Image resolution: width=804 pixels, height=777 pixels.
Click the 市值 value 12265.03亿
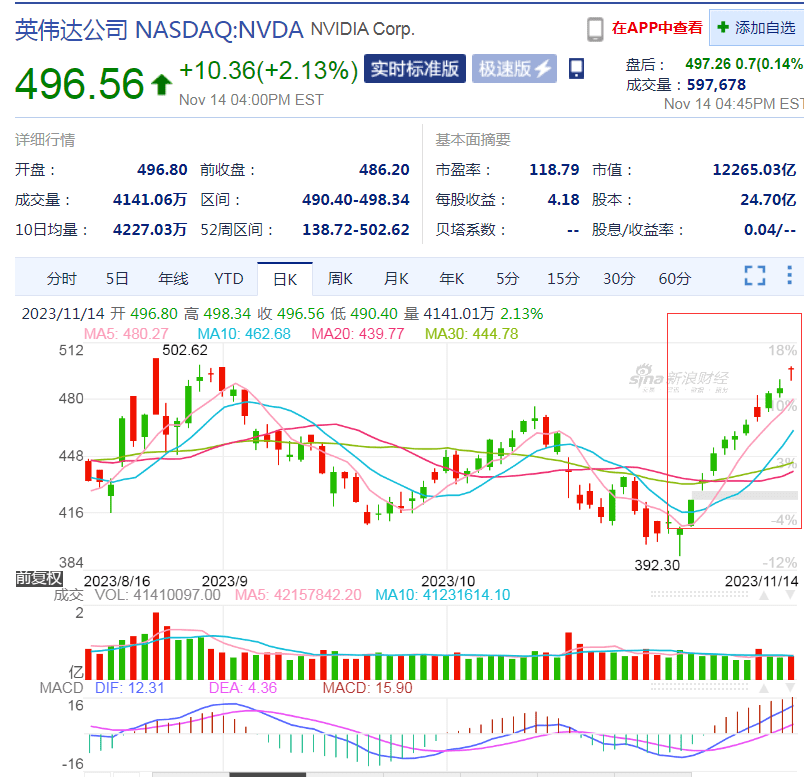[x=754, y=170]
